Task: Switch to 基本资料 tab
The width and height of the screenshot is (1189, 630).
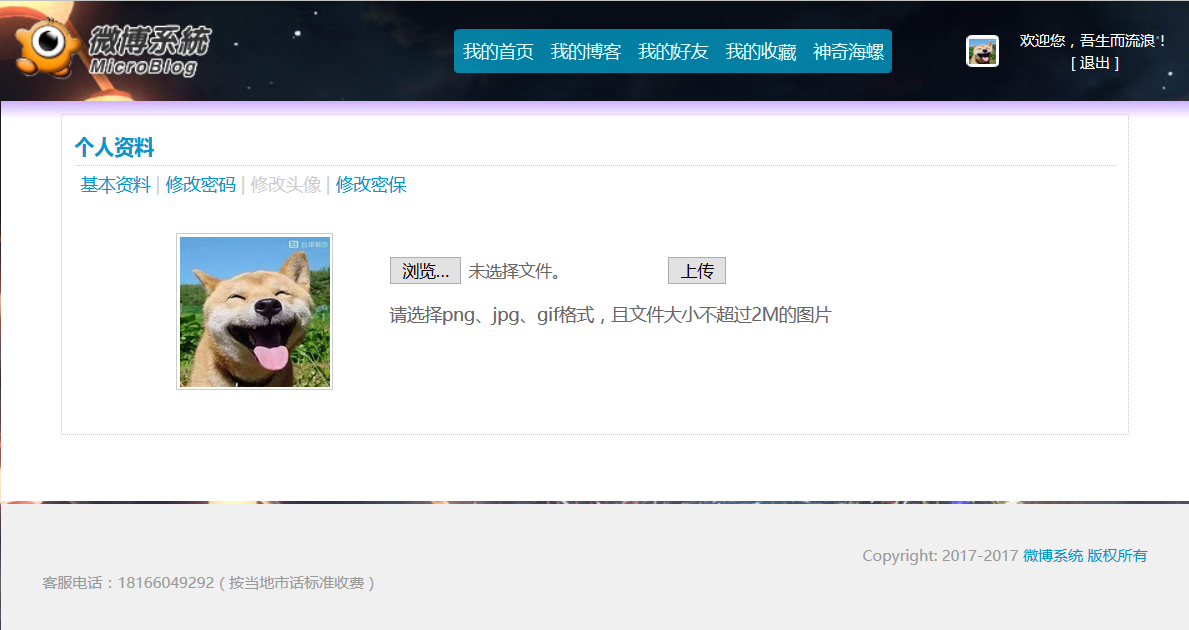Action: [x=115, y=185]
